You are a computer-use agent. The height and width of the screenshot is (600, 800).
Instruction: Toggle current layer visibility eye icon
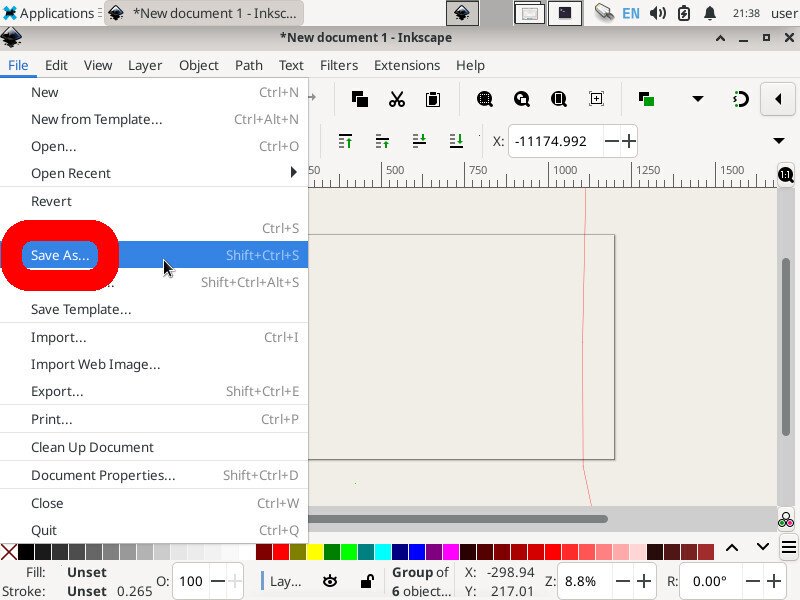pos(330,581)
